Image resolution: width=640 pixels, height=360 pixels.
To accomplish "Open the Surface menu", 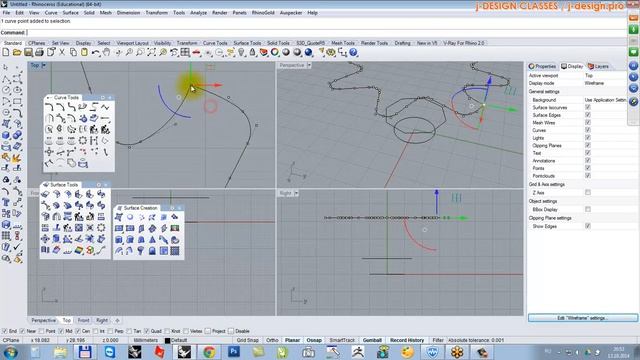I will tap(70, 13).
